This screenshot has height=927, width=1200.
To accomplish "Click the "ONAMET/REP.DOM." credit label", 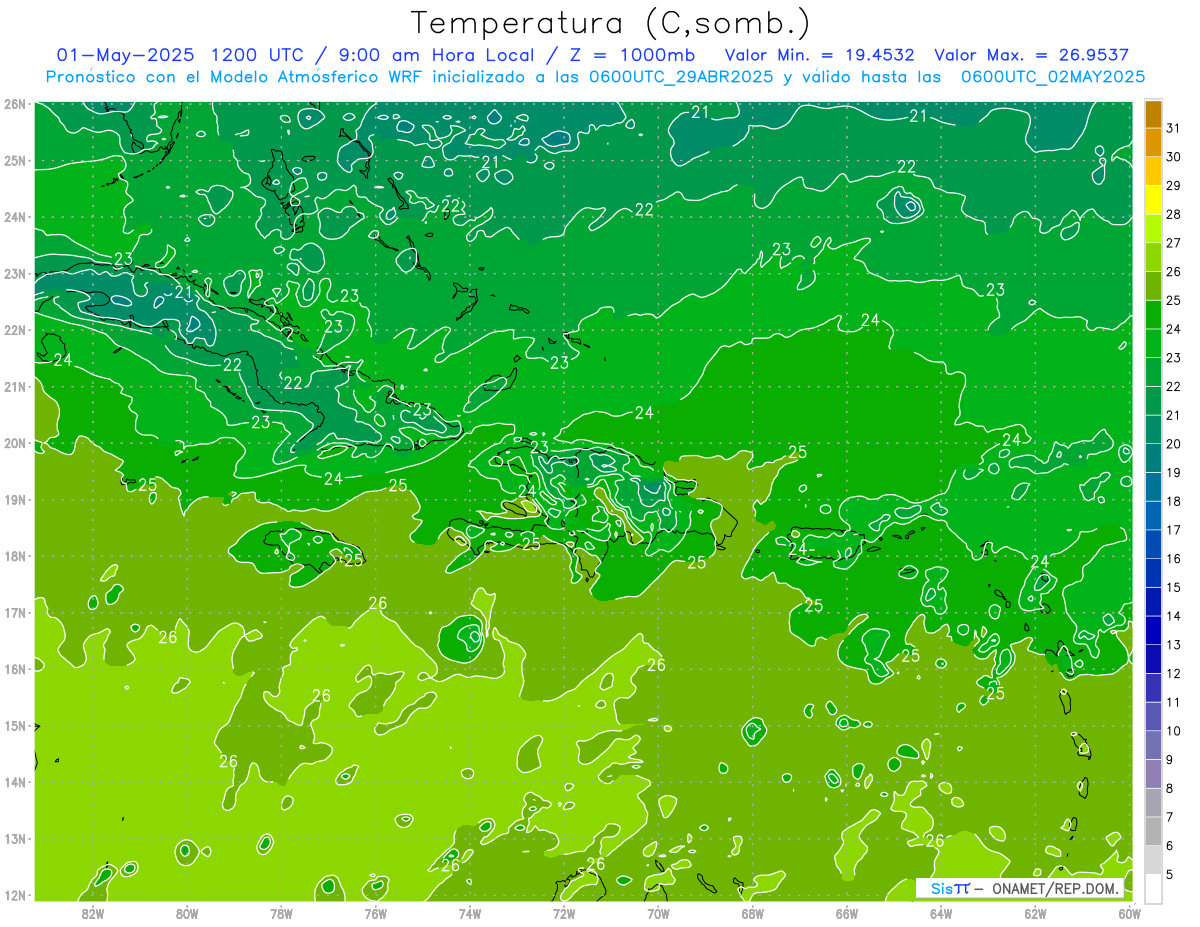I will (x=1054, y=888).
